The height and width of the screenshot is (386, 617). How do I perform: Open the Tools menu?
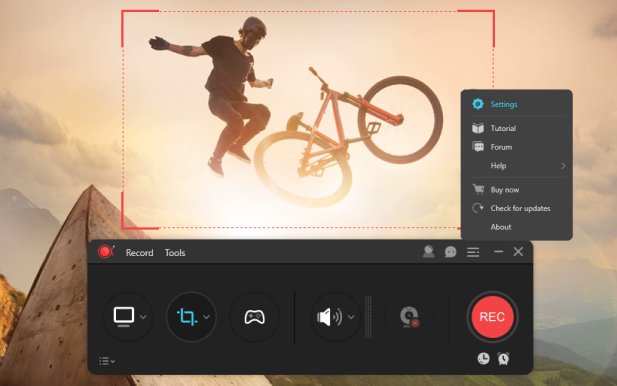[x=175, y=253]
